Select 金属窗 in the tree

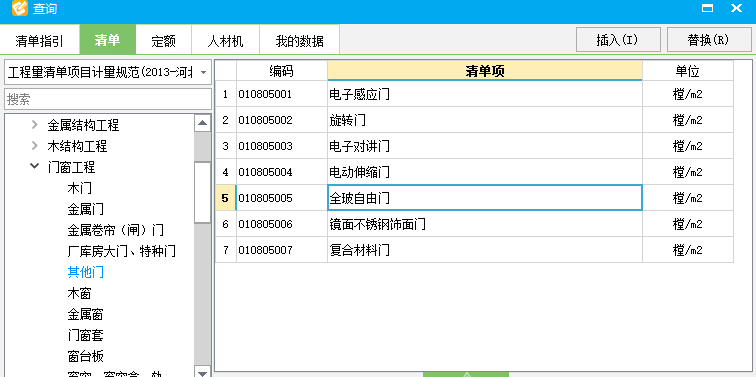pyautogui.click(x=85, y=314)
